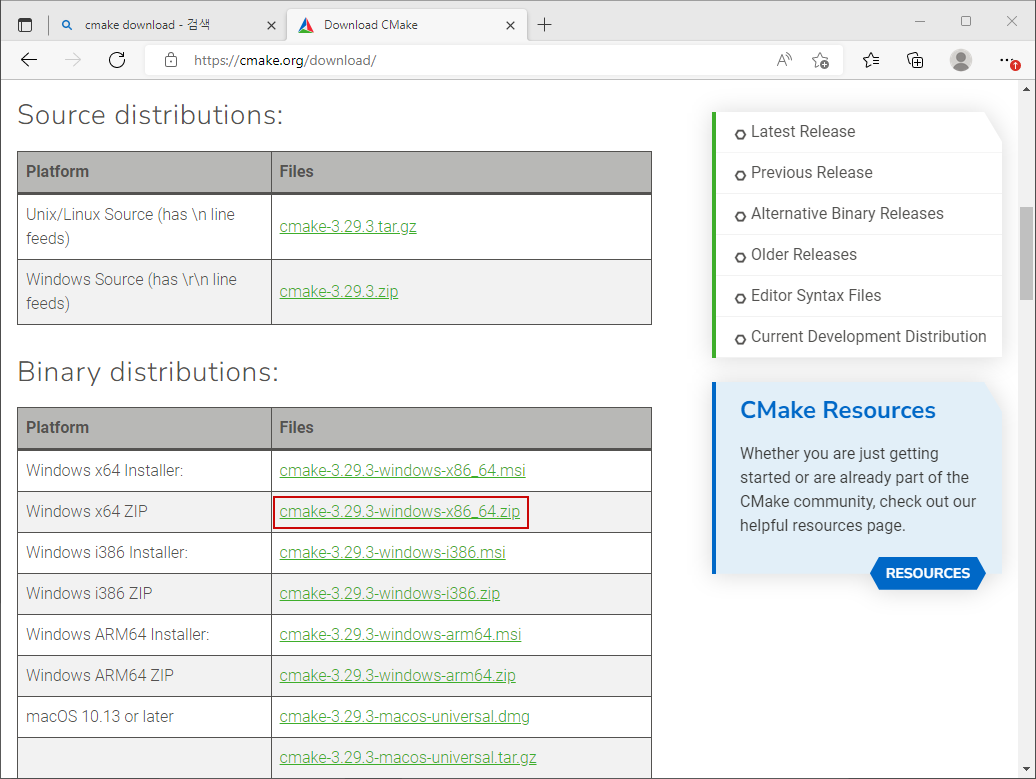Viewport: 1036px width, 779px height.
Task: Open the tab actions menu icon
Action: [24, 25]
